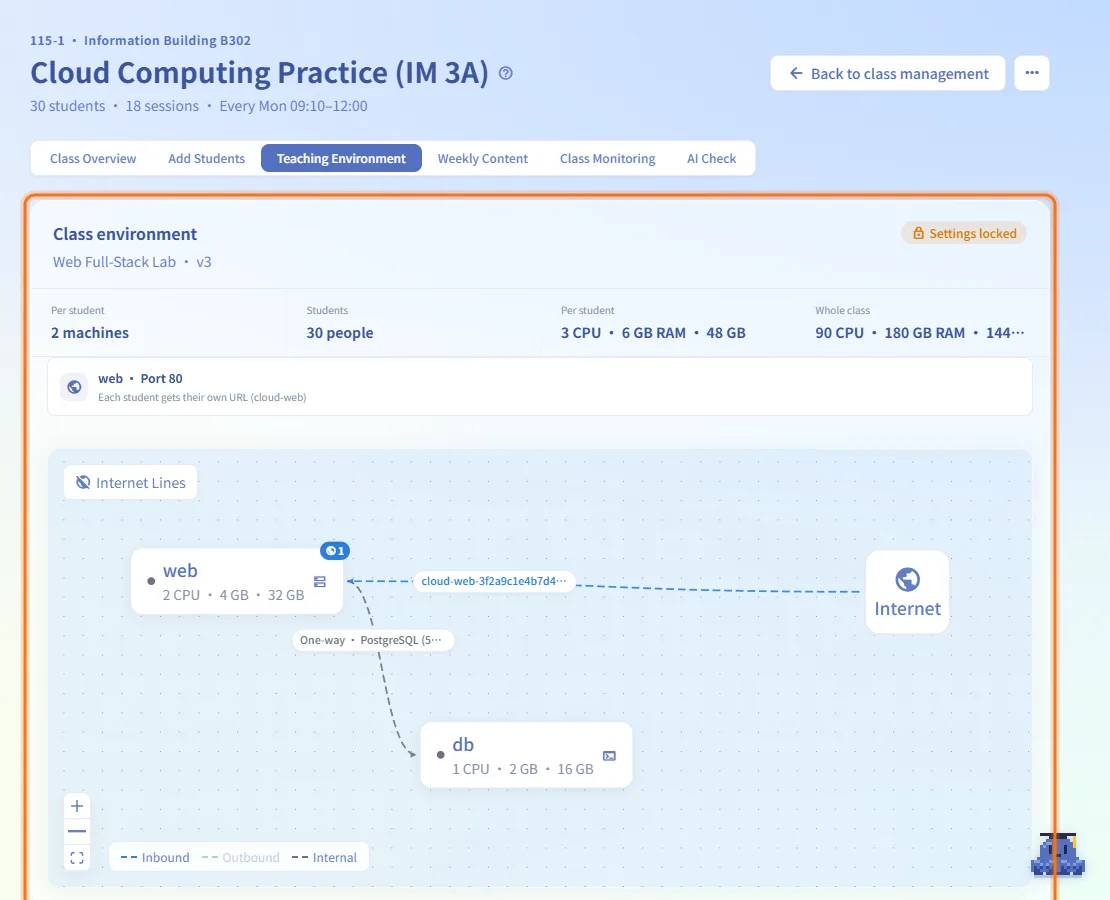Click the 3 CPU 6 GB RAM 48 GB value
The height and width of the screenshot is (900, 1110).
[x=653, y=333]
